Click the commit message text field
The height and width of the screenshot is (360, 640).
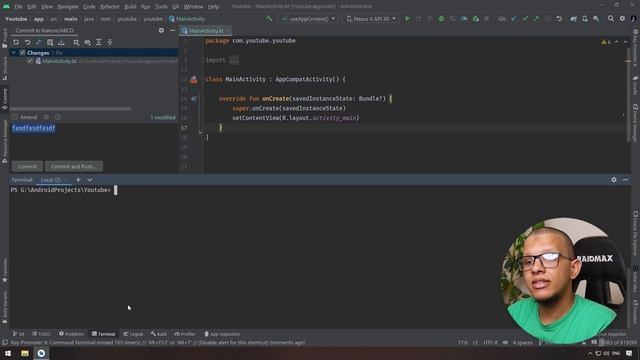pos(94,141)
